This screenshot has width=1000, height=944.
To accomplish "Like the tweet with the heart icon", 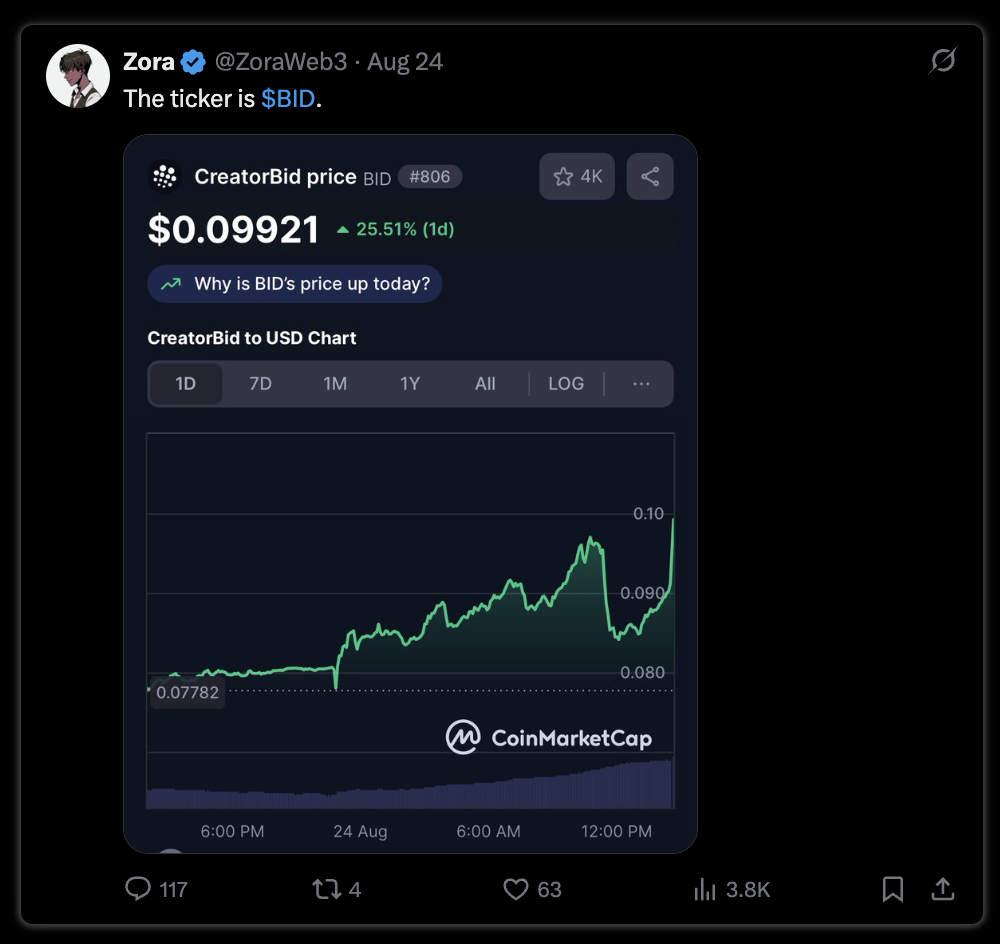I will [x=515, y=889].
